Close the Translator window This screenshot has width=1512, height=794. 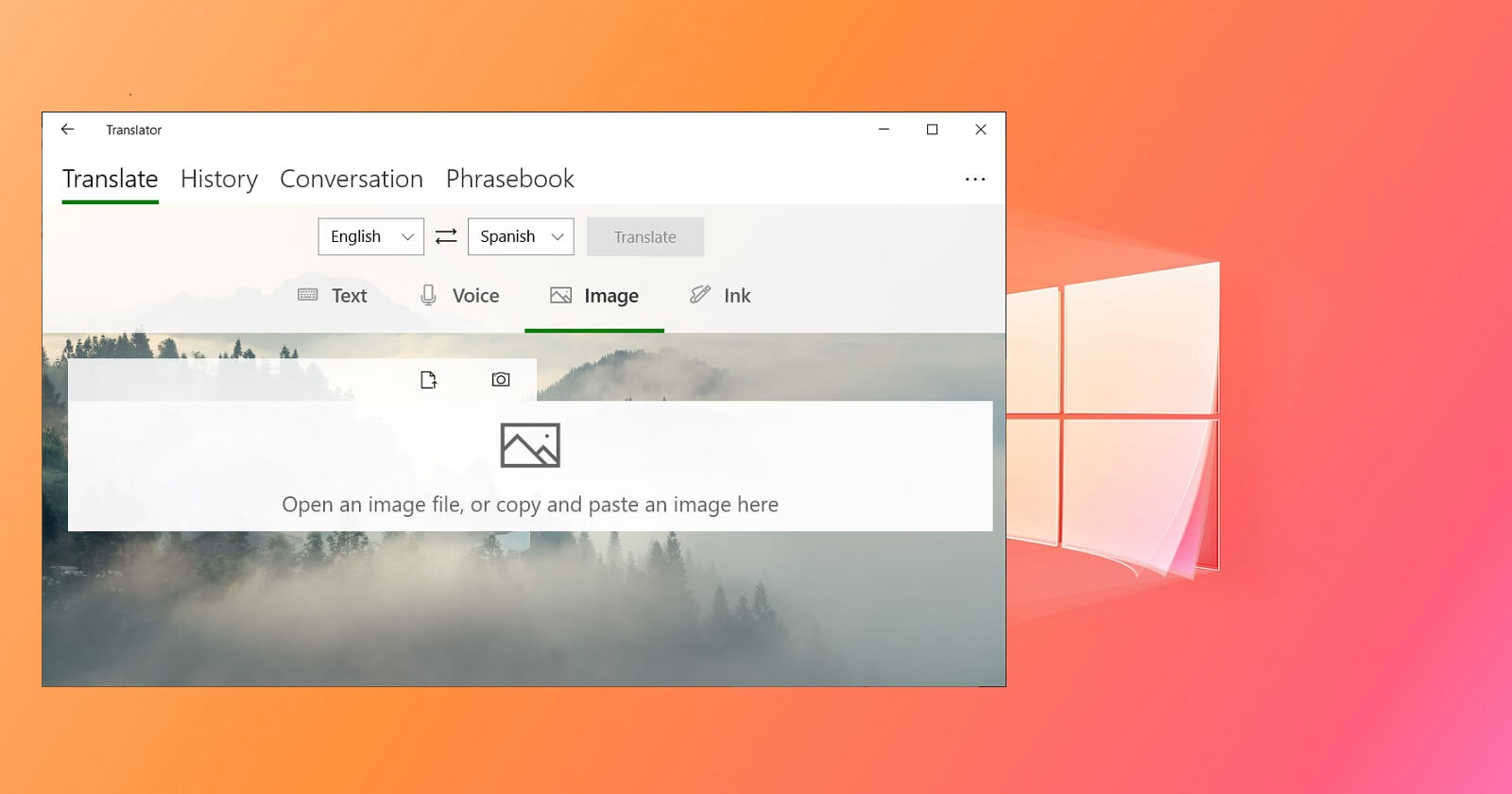point(981,129)
